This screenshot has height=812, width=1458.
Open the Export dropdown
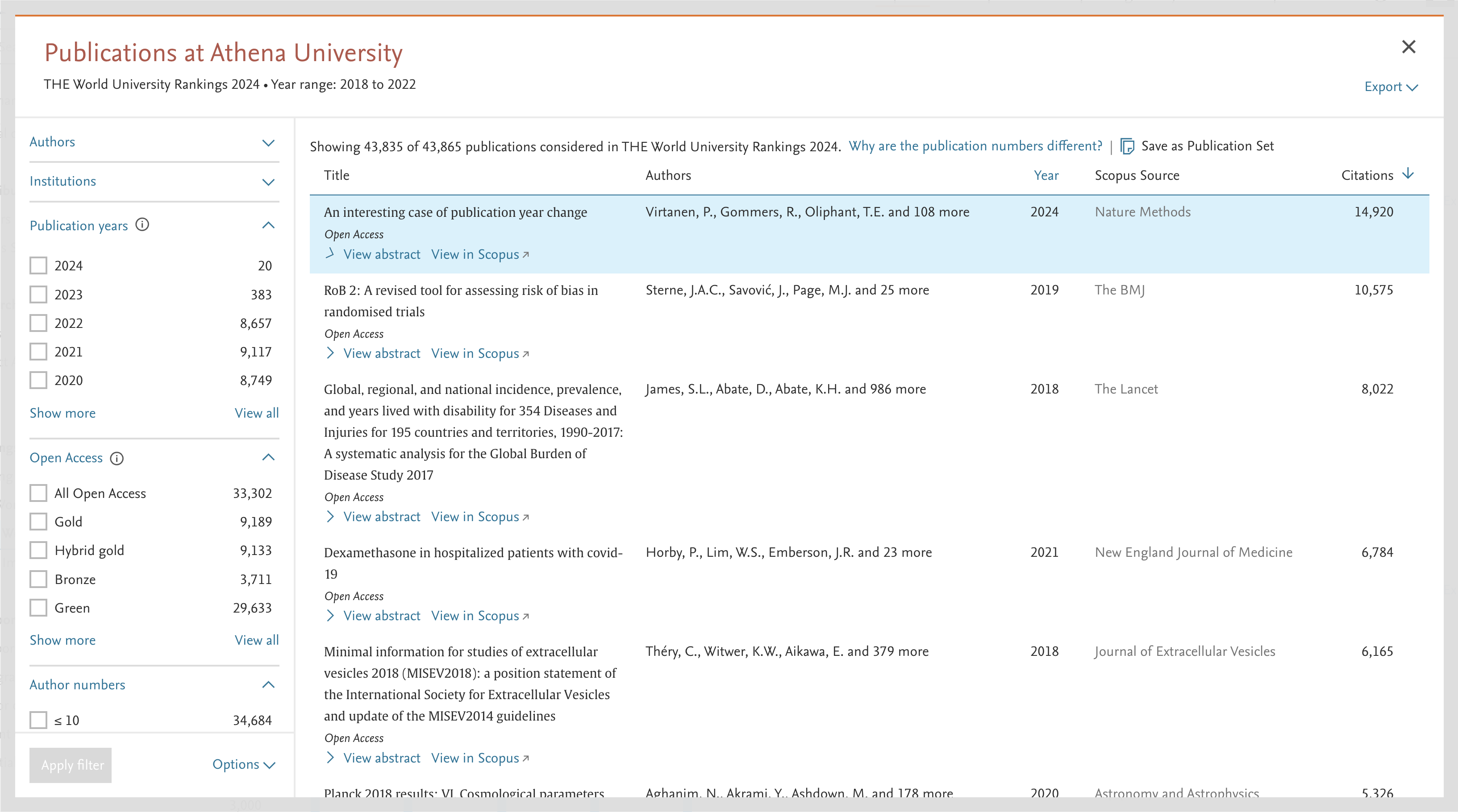[1391, 87]
